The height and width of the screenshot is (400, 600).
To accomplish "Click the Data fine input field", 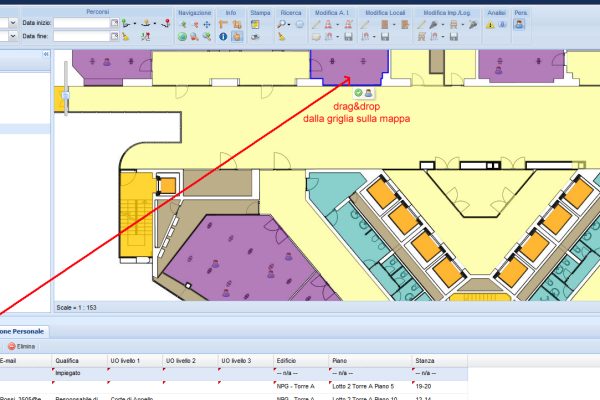I will pos(82,36).
